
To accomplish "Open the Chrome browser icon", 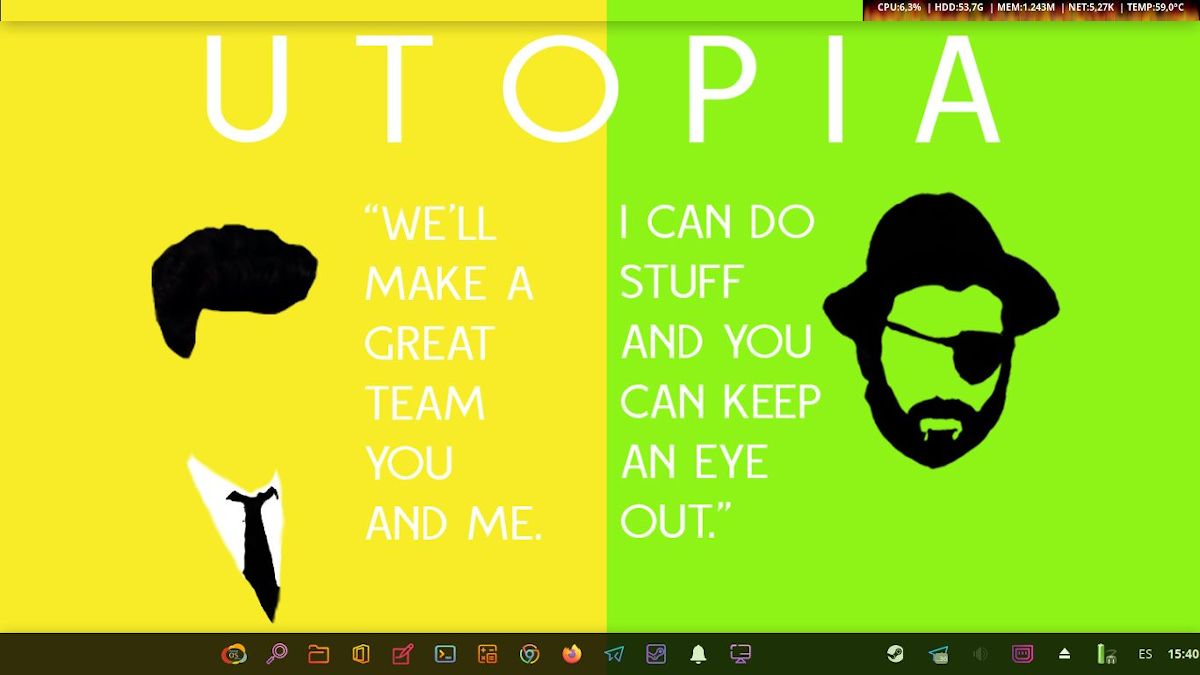I will [x=530, y=654].
